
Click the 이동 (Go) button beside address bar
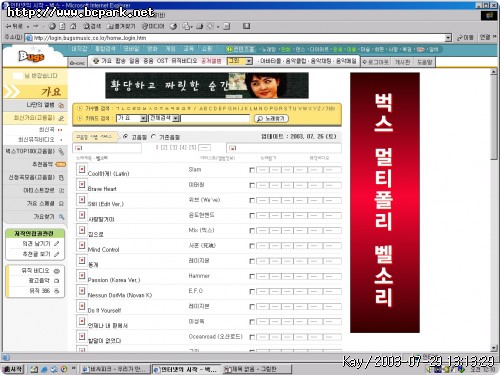(x=466, y=37)
